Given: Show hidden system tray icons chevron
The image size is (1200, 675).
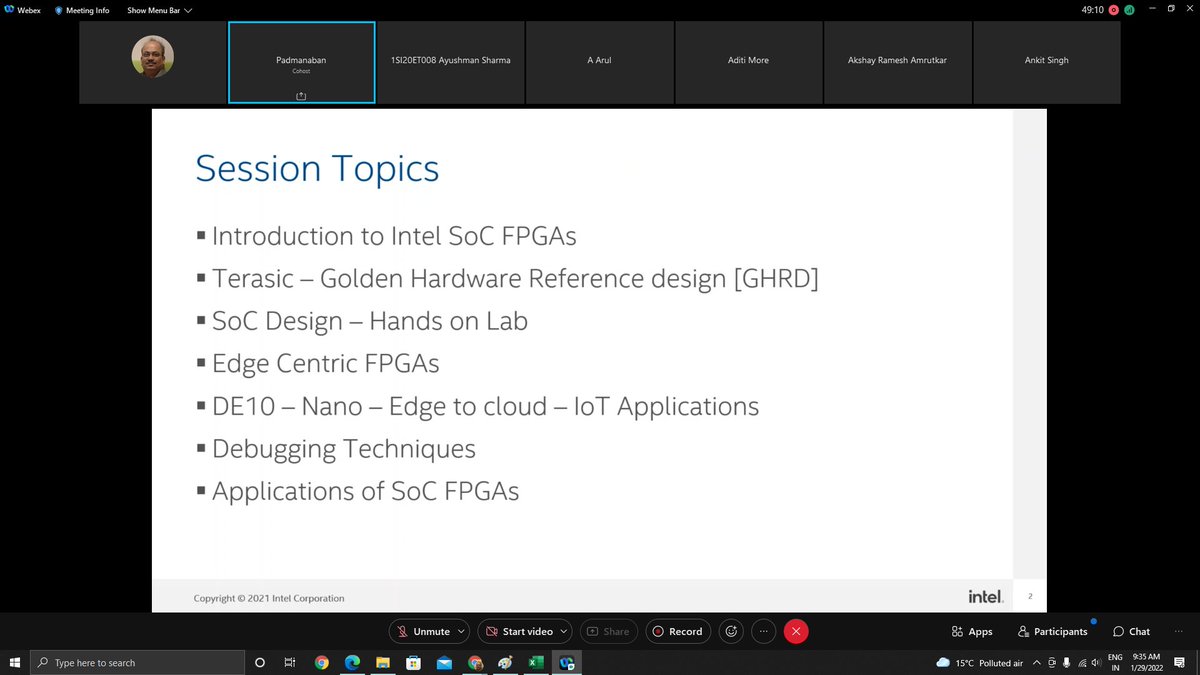Looking at the screenshot, I should pyautogui.click(x=1038, y=662).
